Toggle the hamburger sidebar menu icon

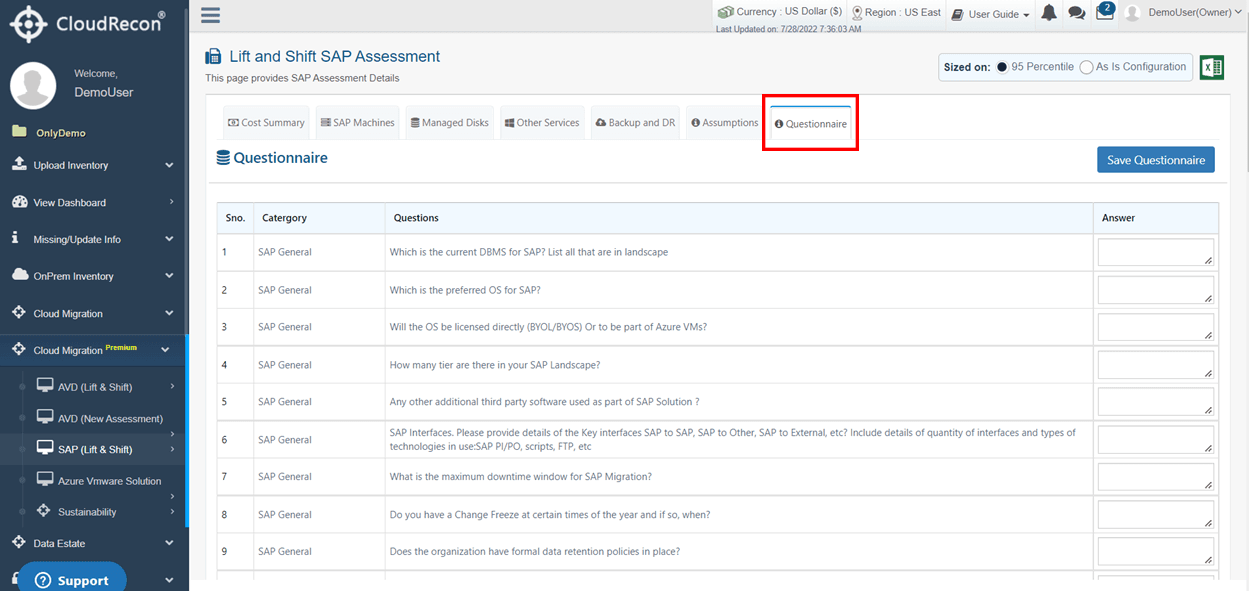(x=210, y=15)
